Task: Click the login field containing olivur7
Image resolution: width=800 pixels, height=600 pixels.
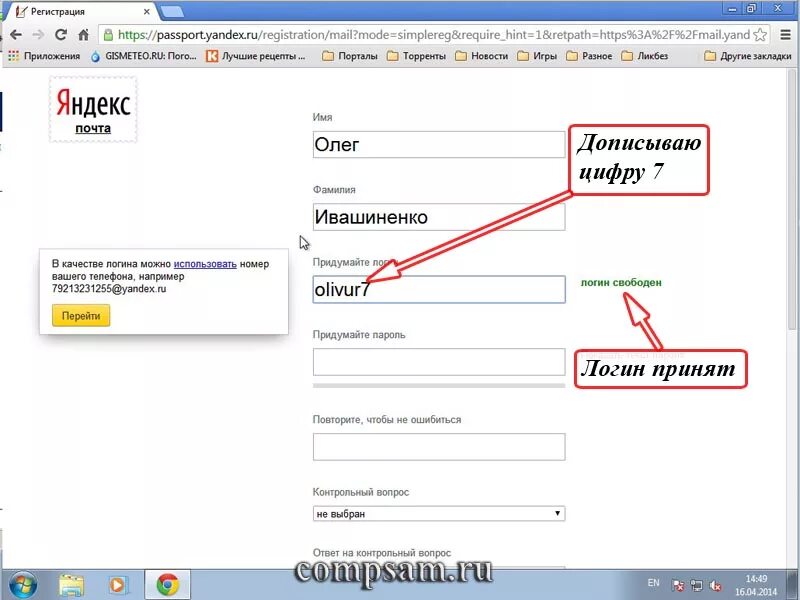Action: click(439, 289)
